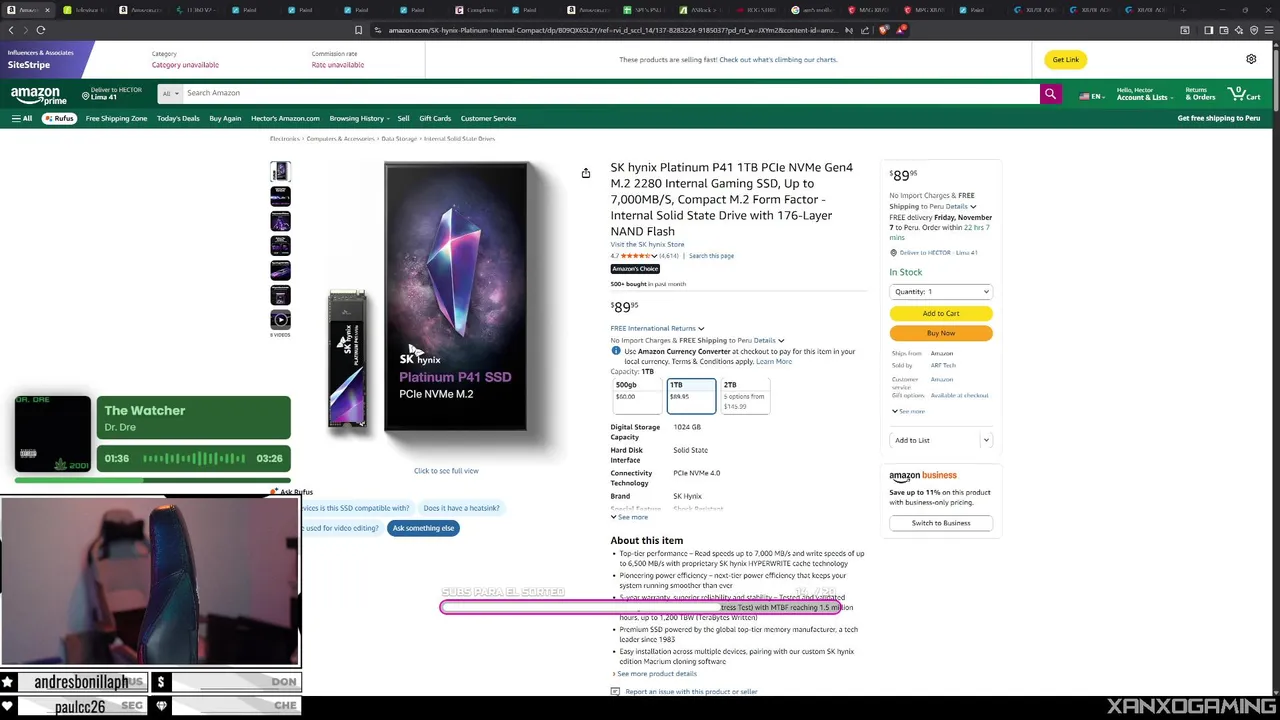The width and height of the screenshot is (1280, 720).
Task: Click Switch to Business button
Action: point(941,523)
